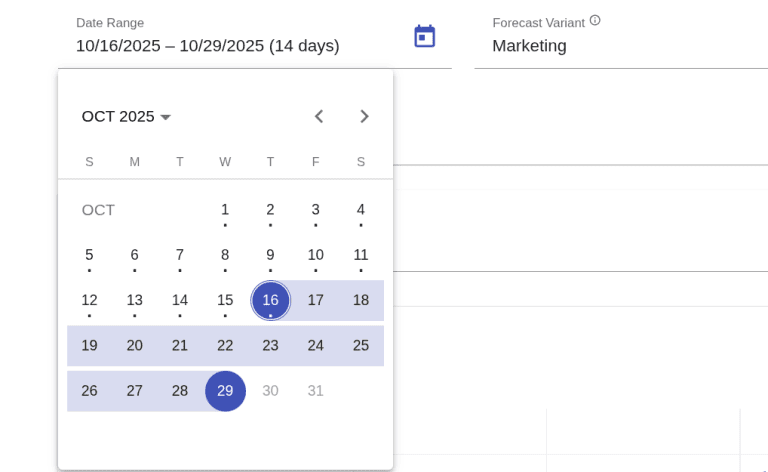
Task: Go to previous month arrow
Action: [x=319, y=117]
